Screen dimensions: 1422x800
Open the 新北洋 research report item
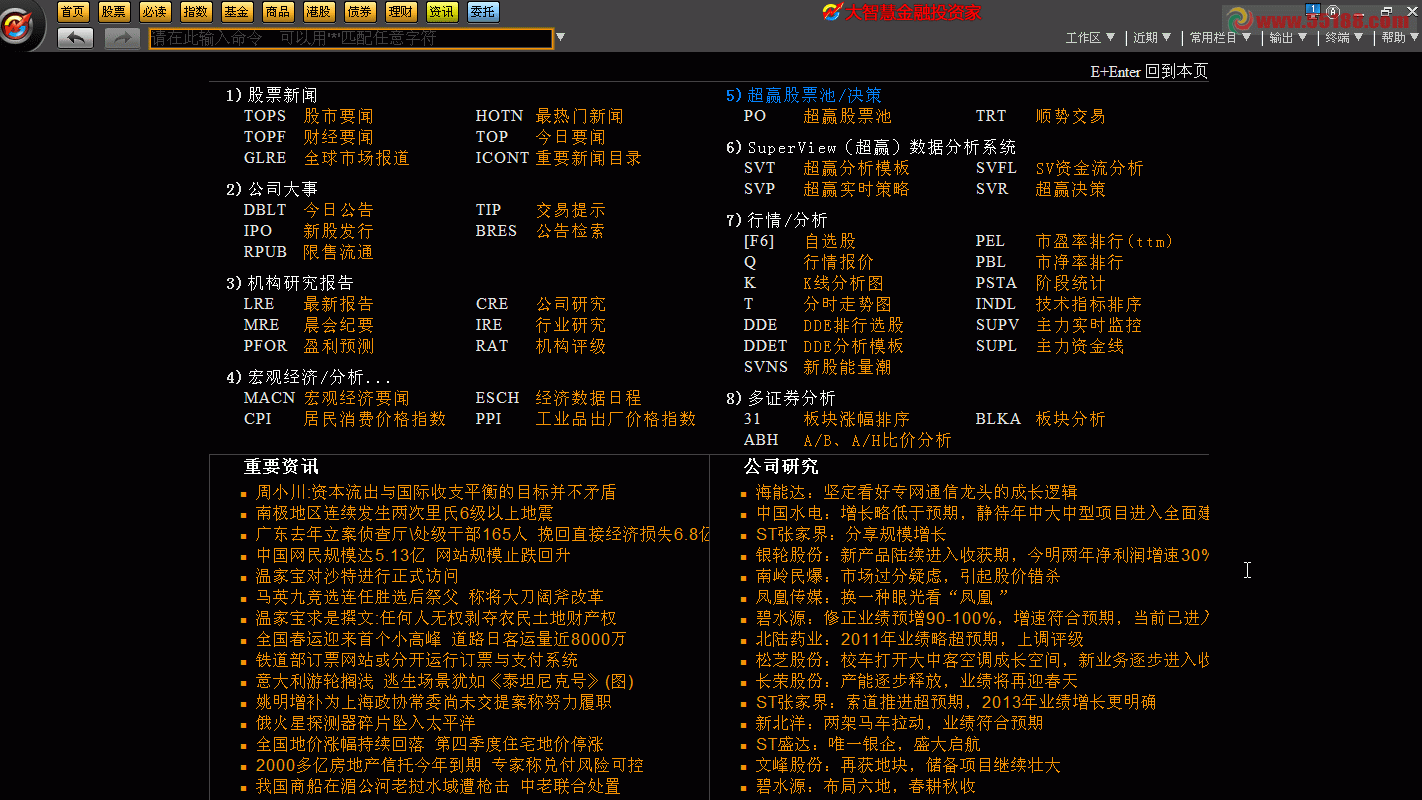click(900, 723)
